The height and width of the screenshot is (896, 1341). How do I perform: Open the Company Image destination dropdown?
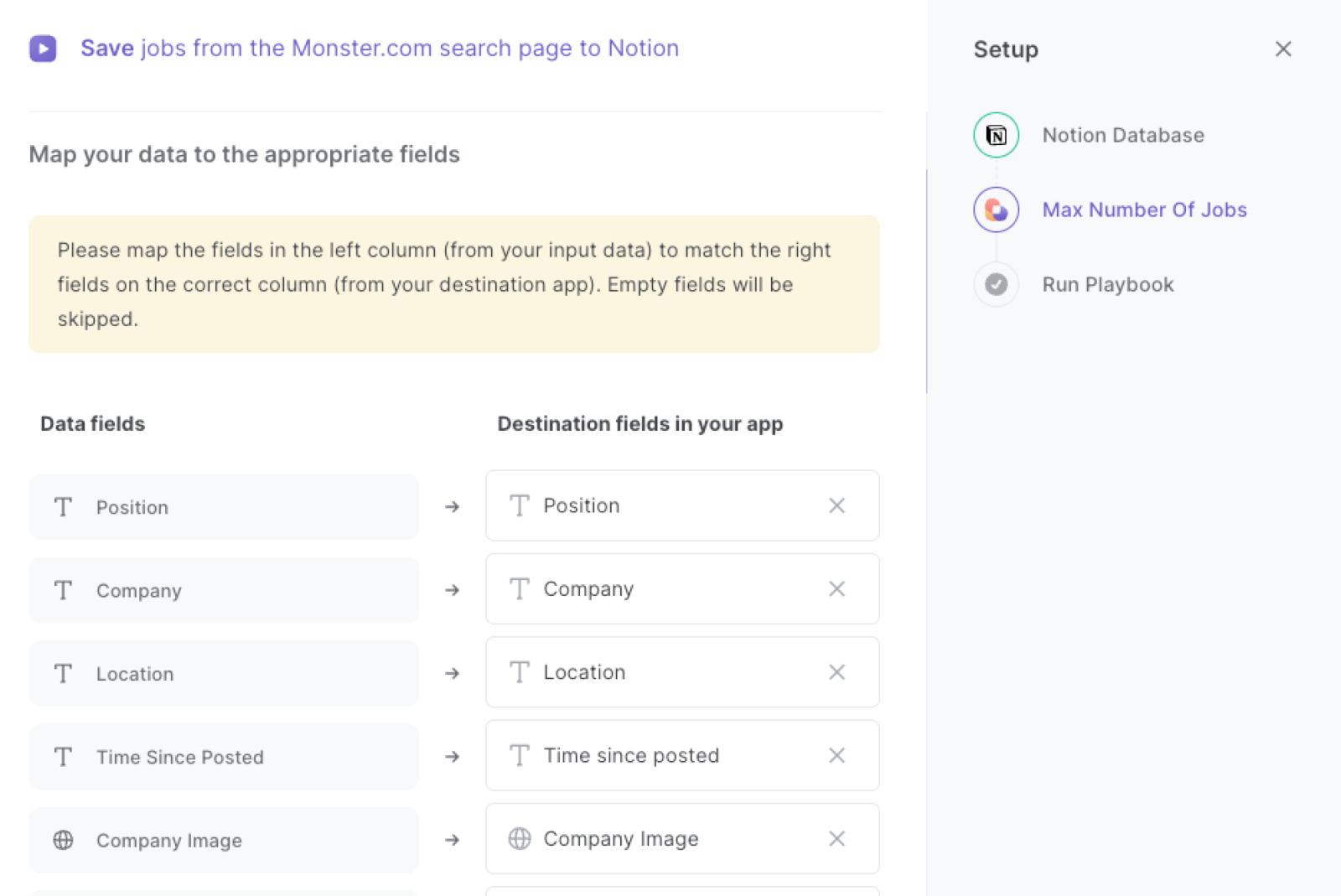682,838
